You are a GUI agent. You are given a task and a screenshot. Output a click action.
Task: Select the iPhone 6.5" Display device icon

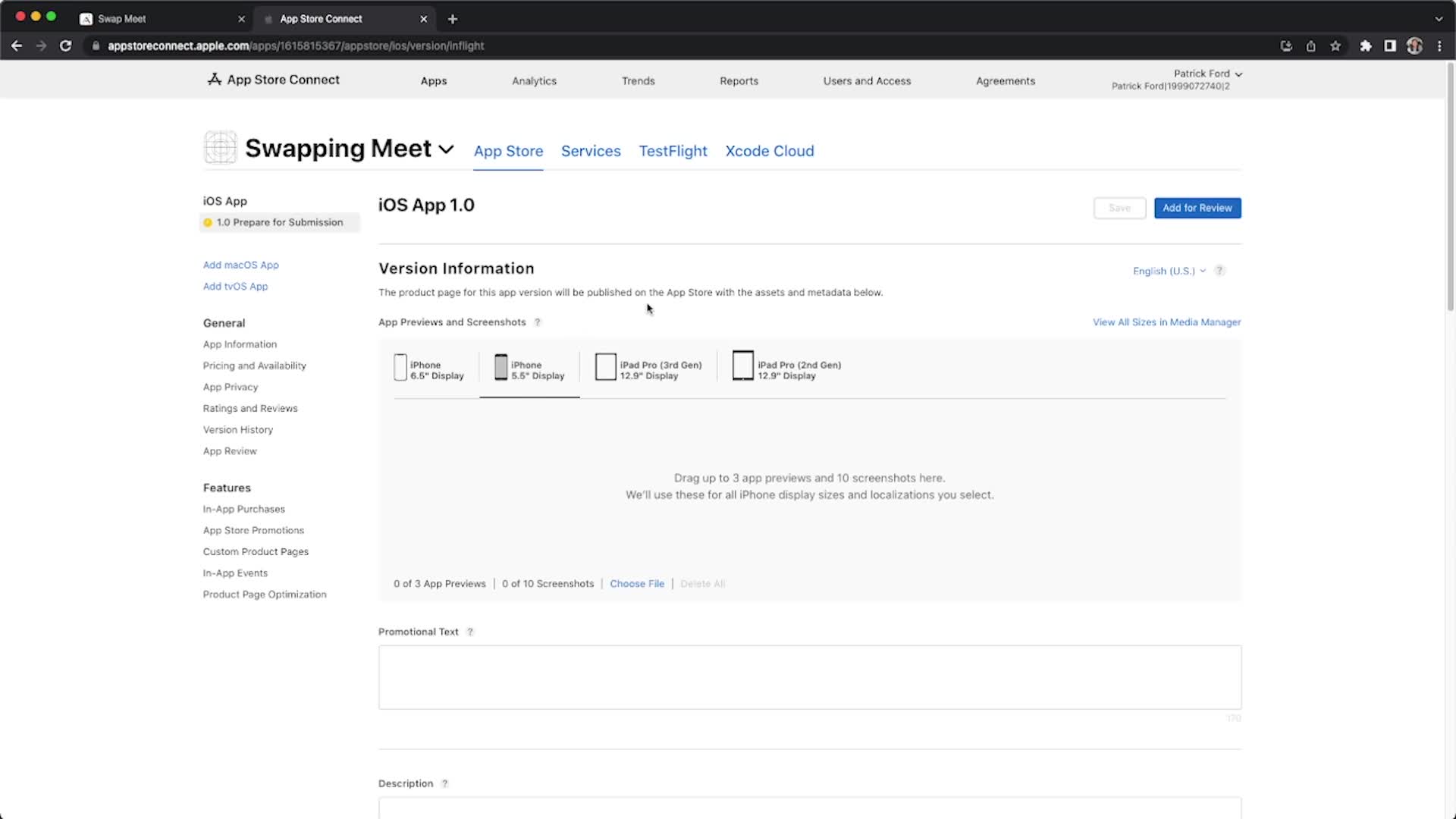click(401, 367)
